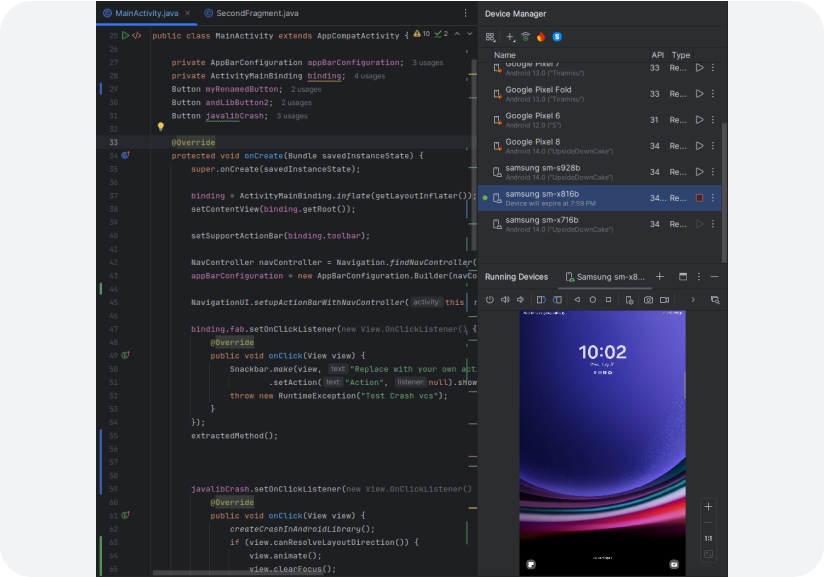Image resolution: width=824 pixels, height=577 pixels.
Task: Take a screenshot of the running device
Action: click(x=647, y=299)
